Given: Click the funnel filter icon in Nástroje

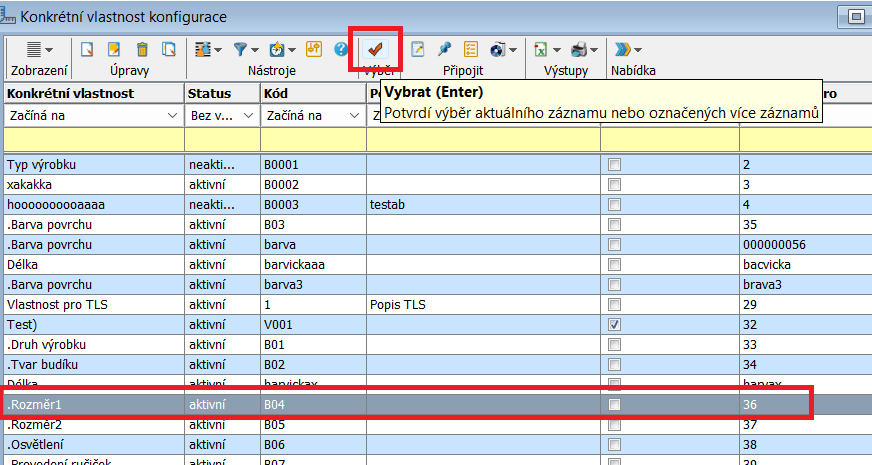Looking at the screenshot, I should pos(241,49).
